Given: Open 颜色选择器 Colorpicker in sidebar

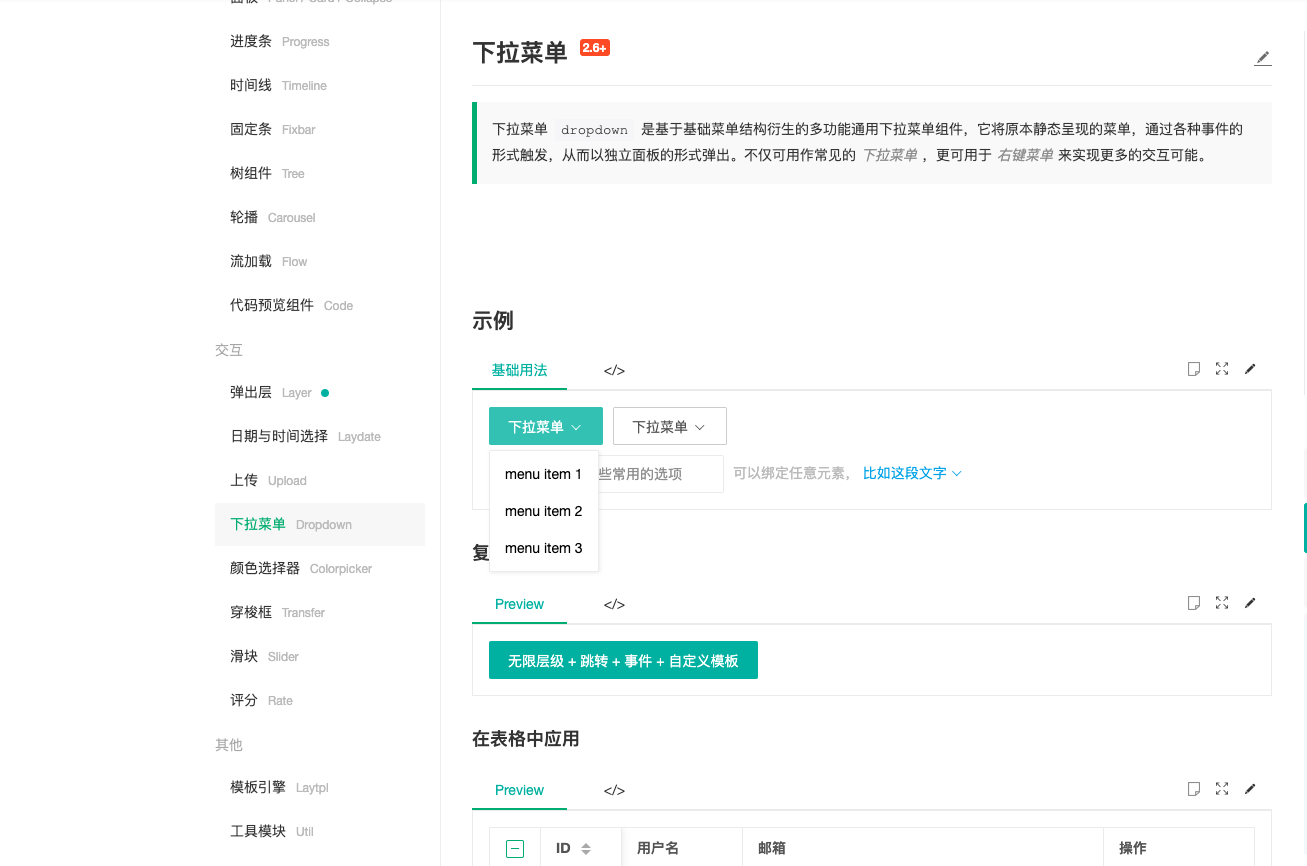Looking at the screenshot, I should 320,568.
